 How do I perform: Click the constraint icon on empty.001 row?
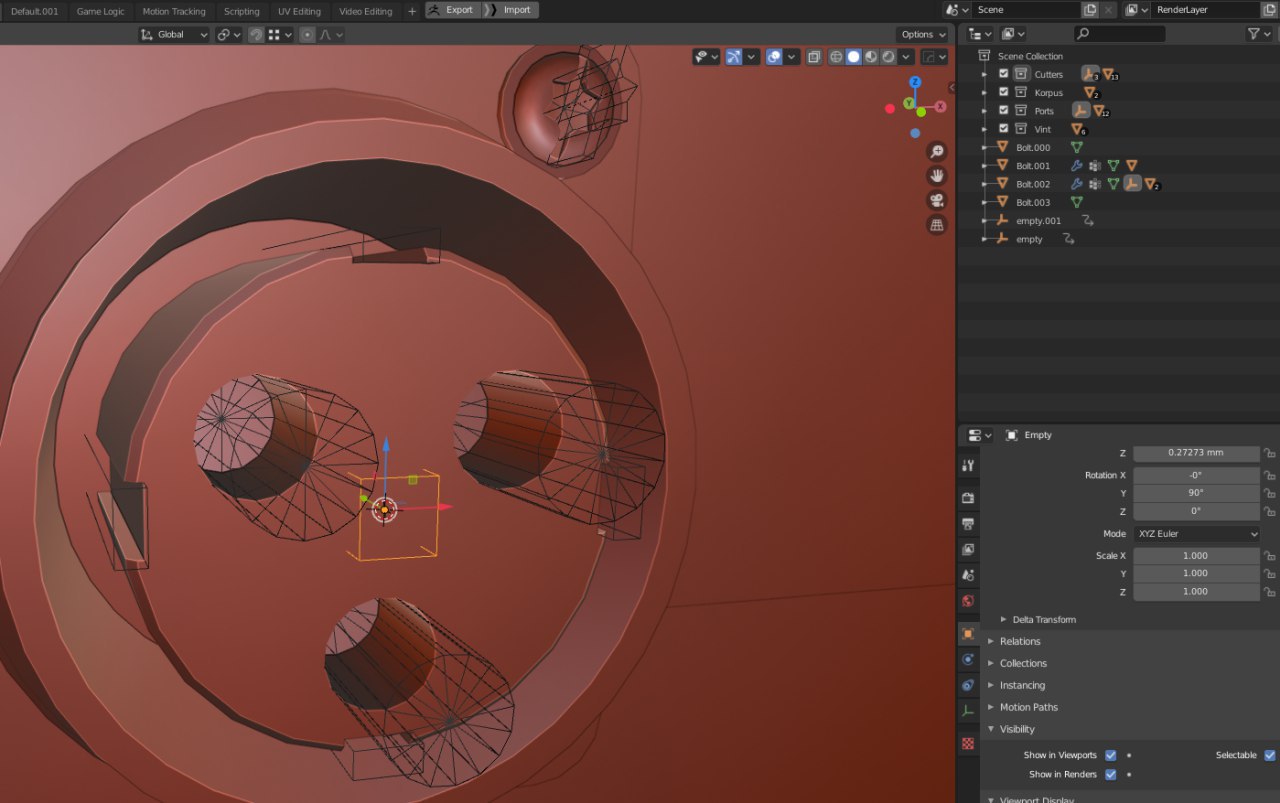(1087, 221)
